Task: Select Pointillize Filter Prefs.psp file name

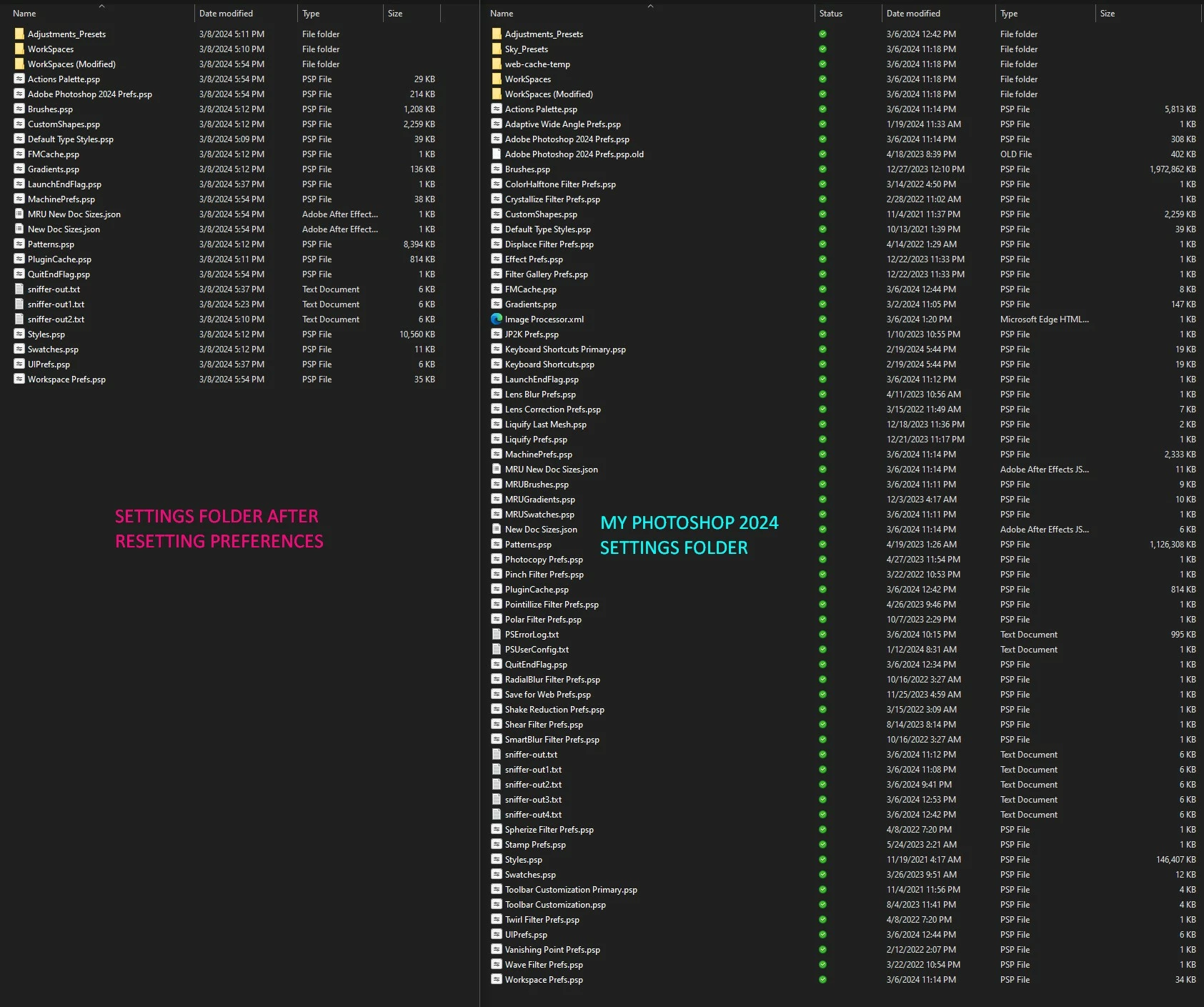Action: click(x=552, y=605)
